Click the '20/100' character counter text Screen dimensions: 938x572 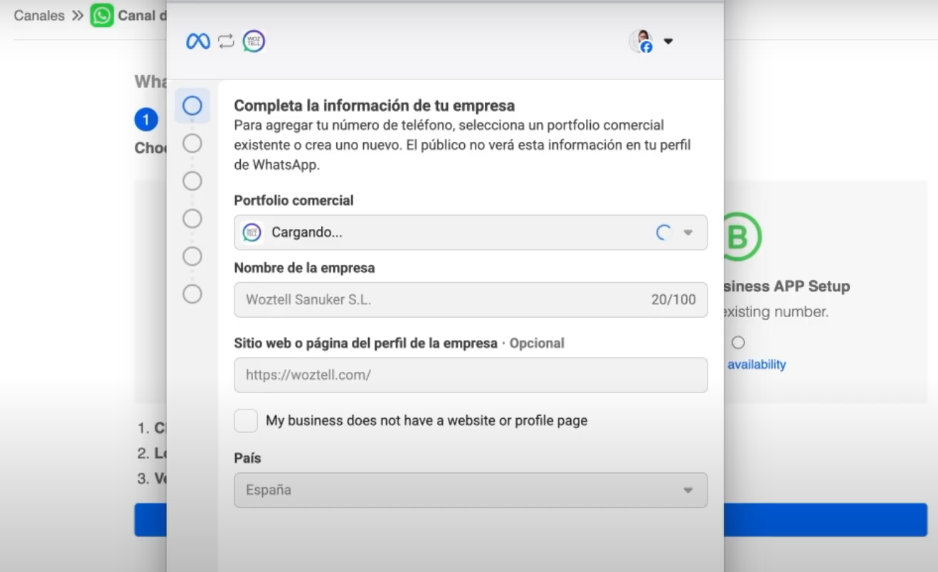click(674, 300)
